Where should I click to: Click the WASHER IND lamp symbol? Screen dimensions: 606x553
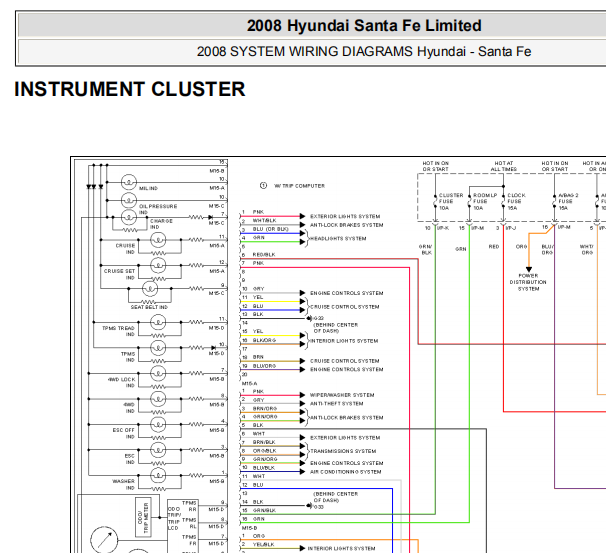pyautogui.click(x=158, y=475)
